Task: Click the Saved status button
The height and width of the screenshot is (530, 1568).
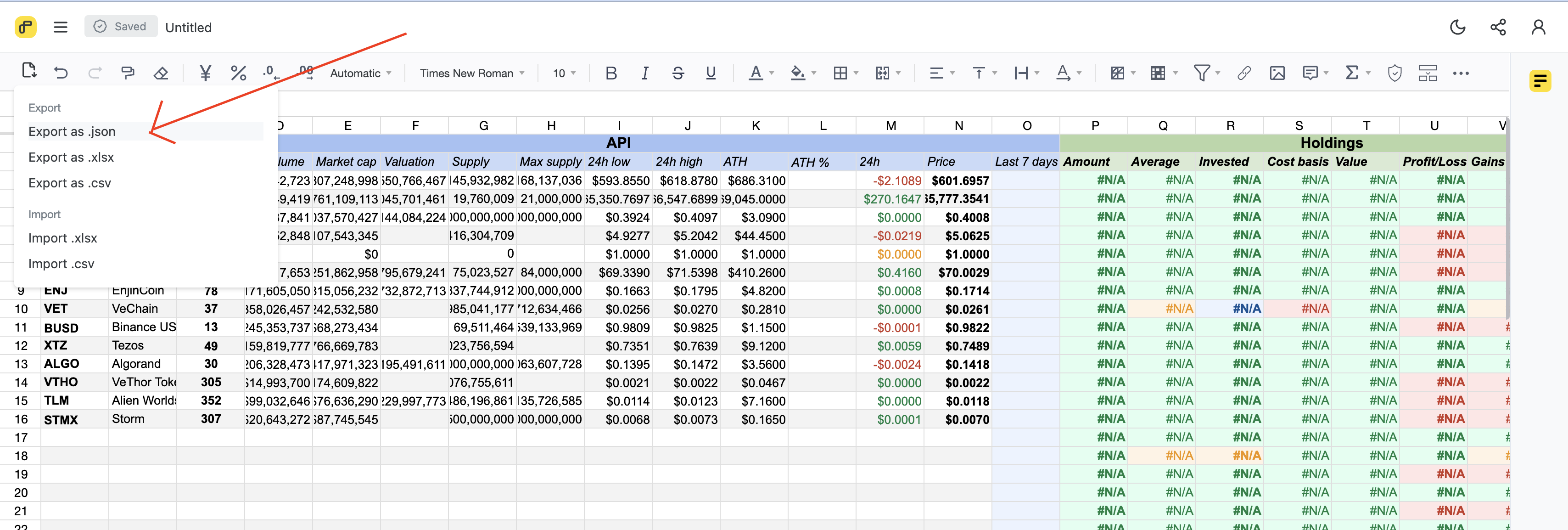Action: click(x=121, y=27)
